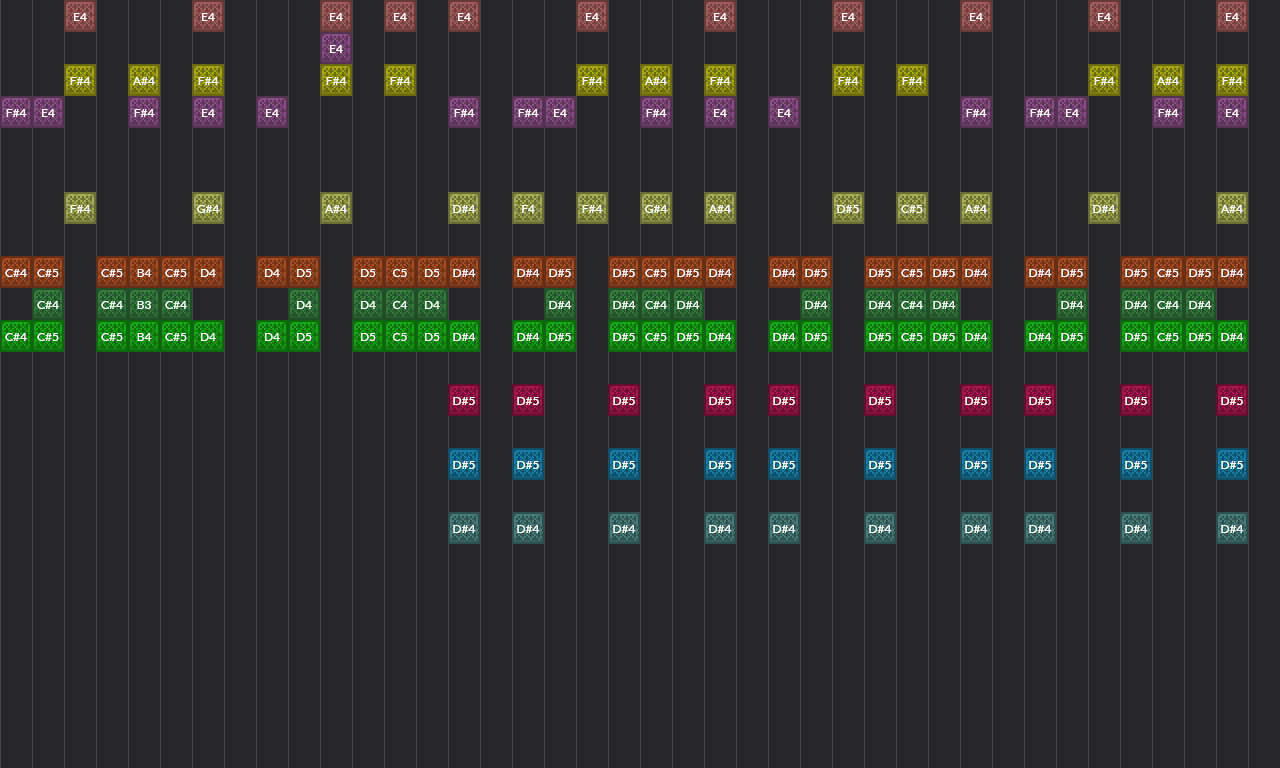Select the orange C5 note block

coord(400,272)
